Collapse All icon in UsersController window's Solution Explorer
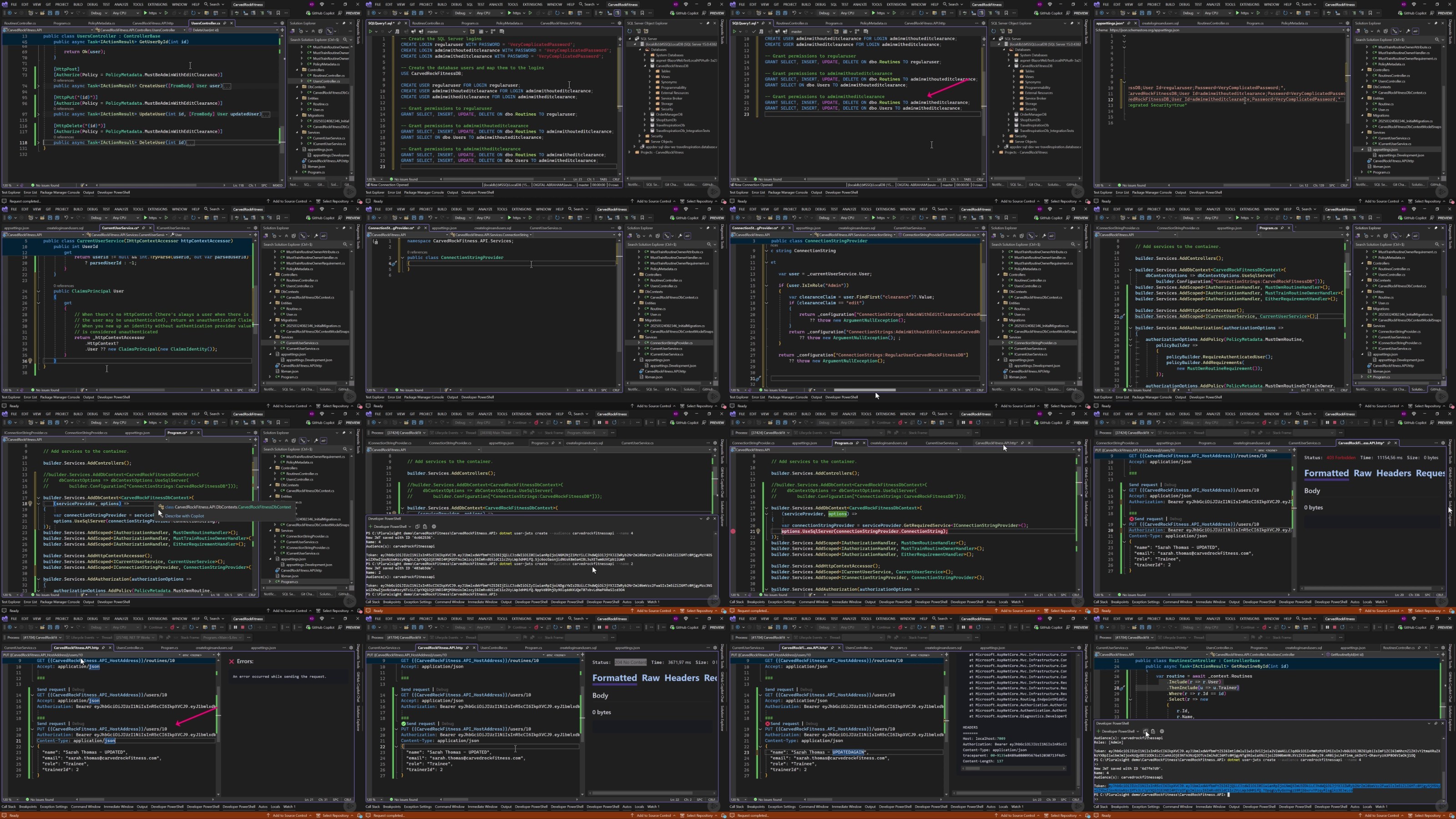Viewport: 1456px width, 819px height. click(x=313, y=31)
